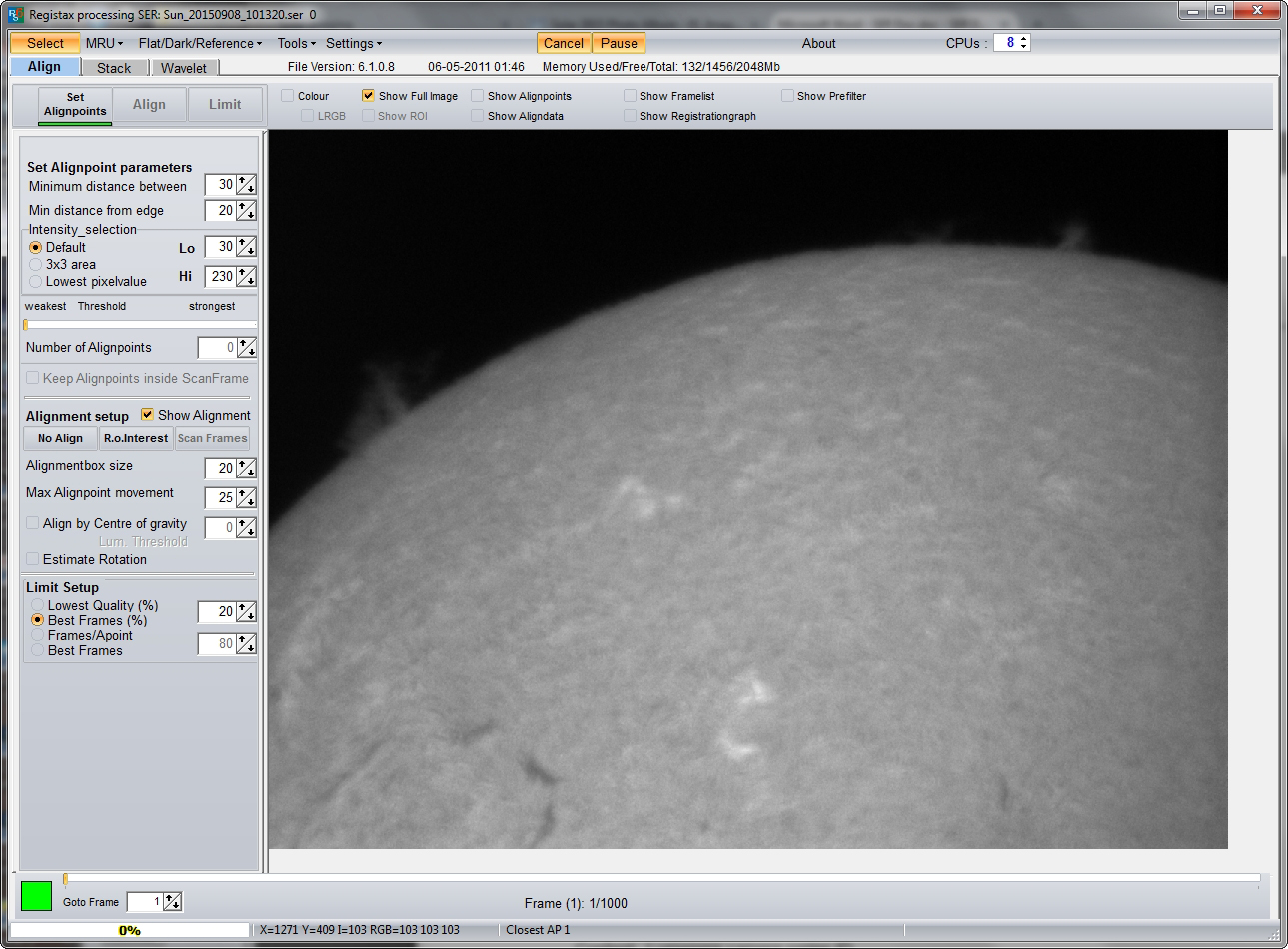Select Lowest Quality (%) radio
Image resolution: width=1288 pixels, height=949 pixels.
coord(38,605)
